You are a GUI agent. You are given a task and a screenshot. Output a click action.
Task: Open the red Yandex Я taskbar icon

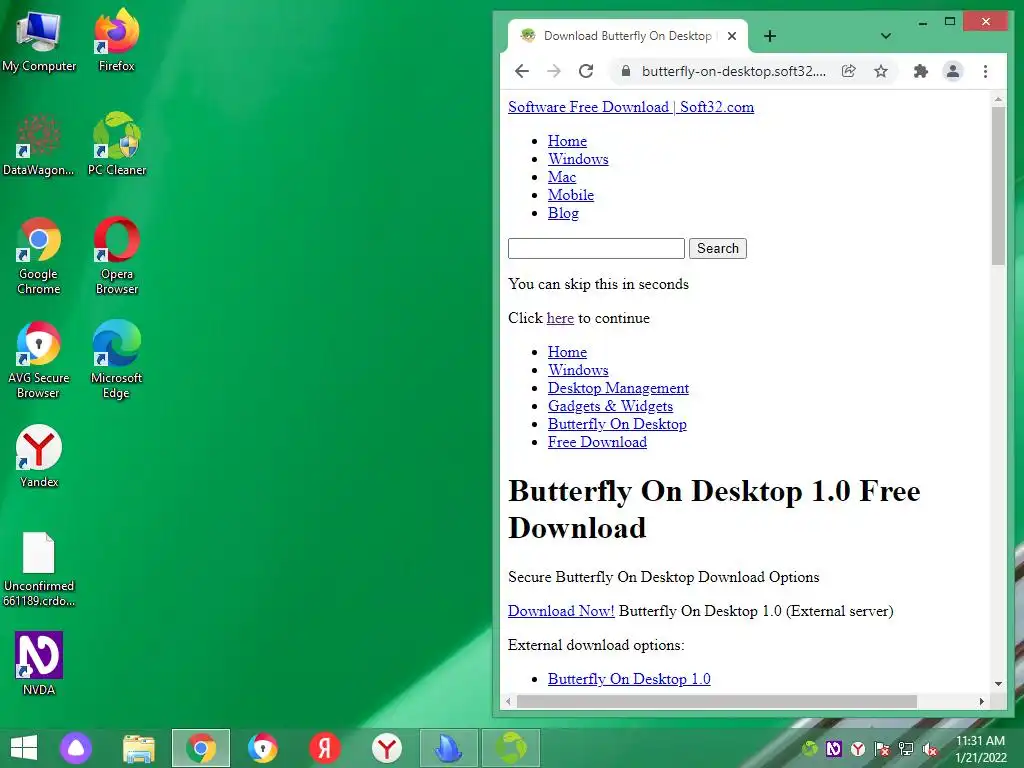click(325, 748)
